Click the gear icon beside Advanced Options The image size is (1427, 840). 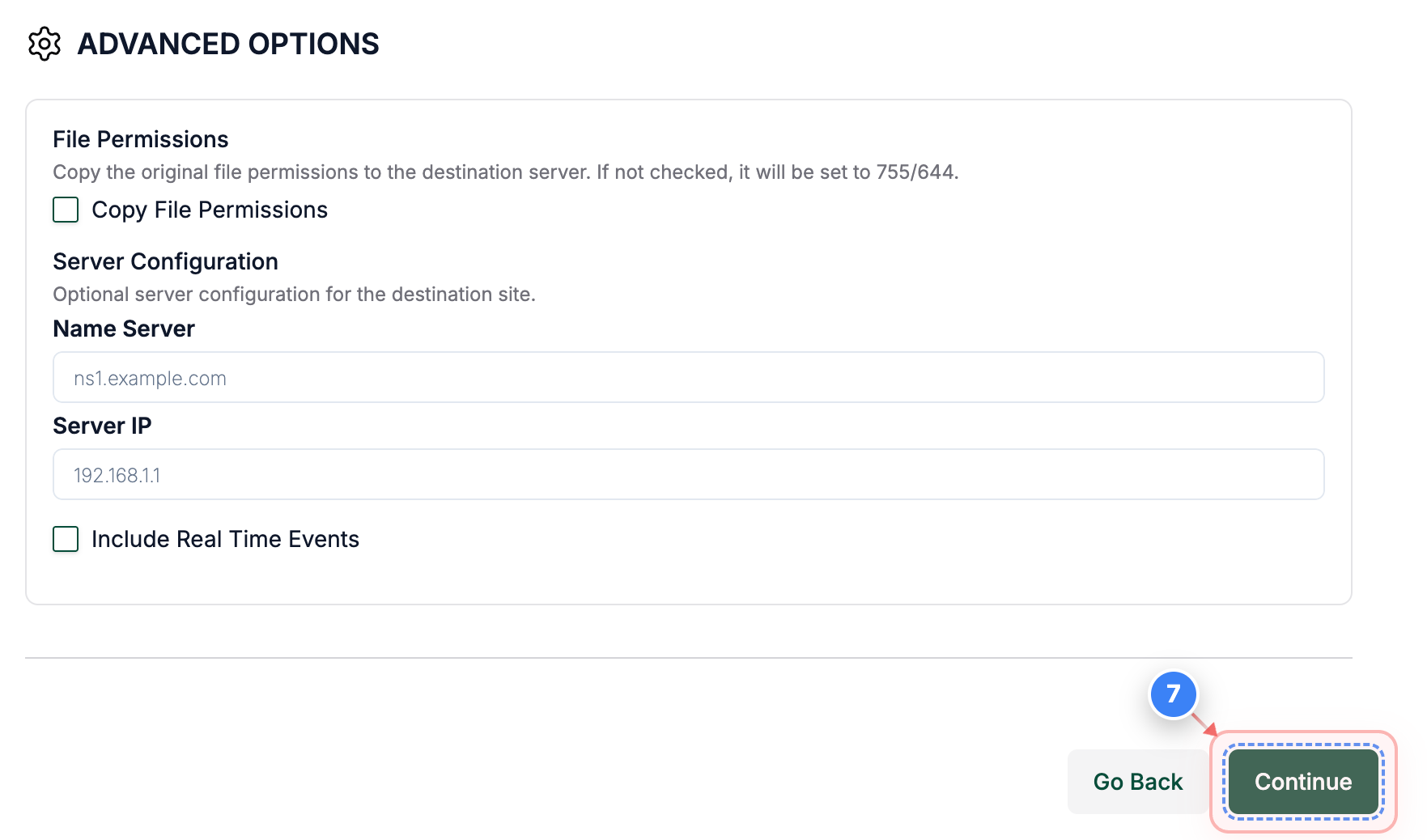click(44, 44)
